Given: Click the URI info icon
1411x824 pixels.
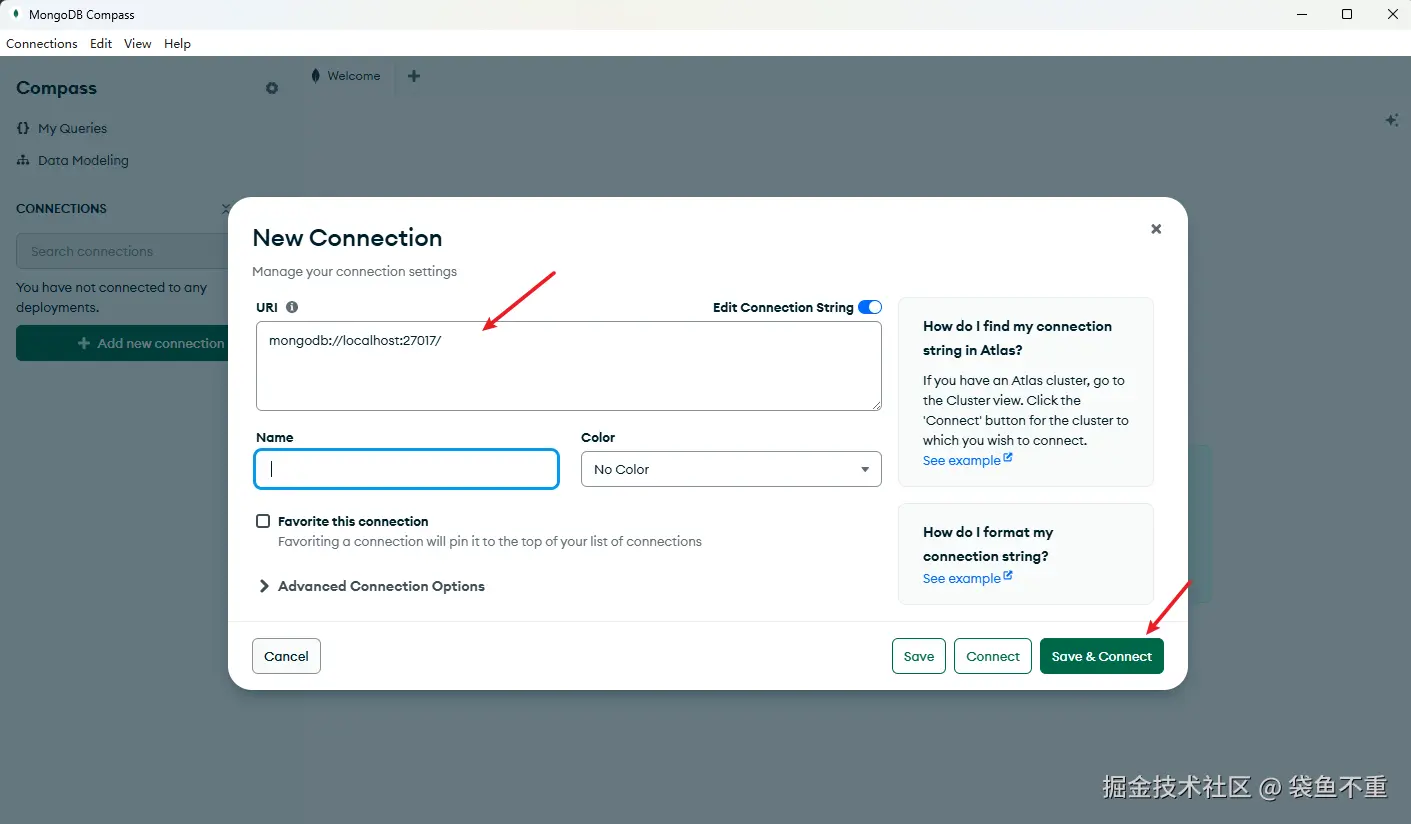Looking at the screenshot, I should 292,307.
